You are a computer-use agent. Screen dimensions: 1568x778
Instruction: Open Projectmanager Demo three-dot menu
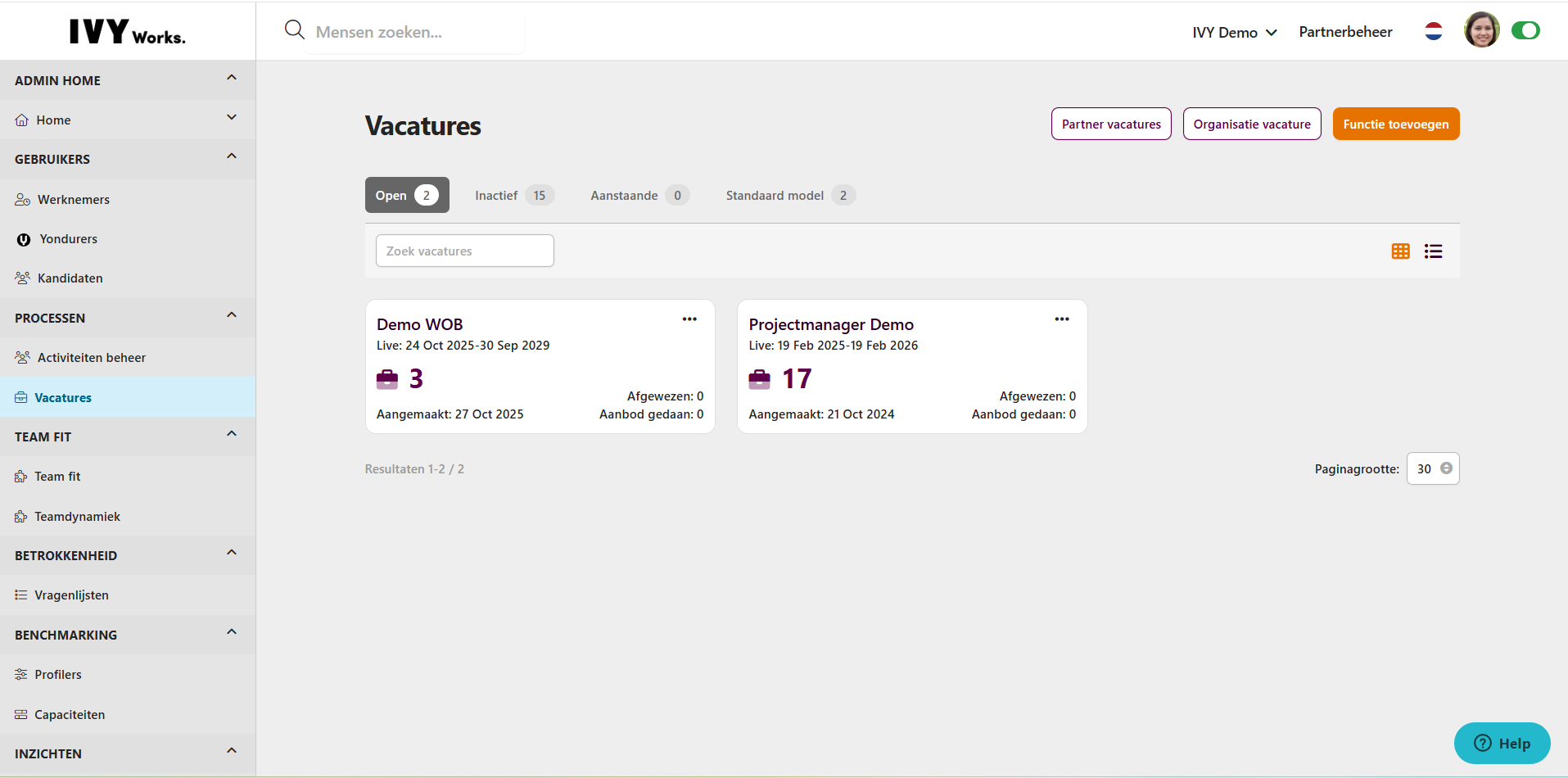[1061, 319]
